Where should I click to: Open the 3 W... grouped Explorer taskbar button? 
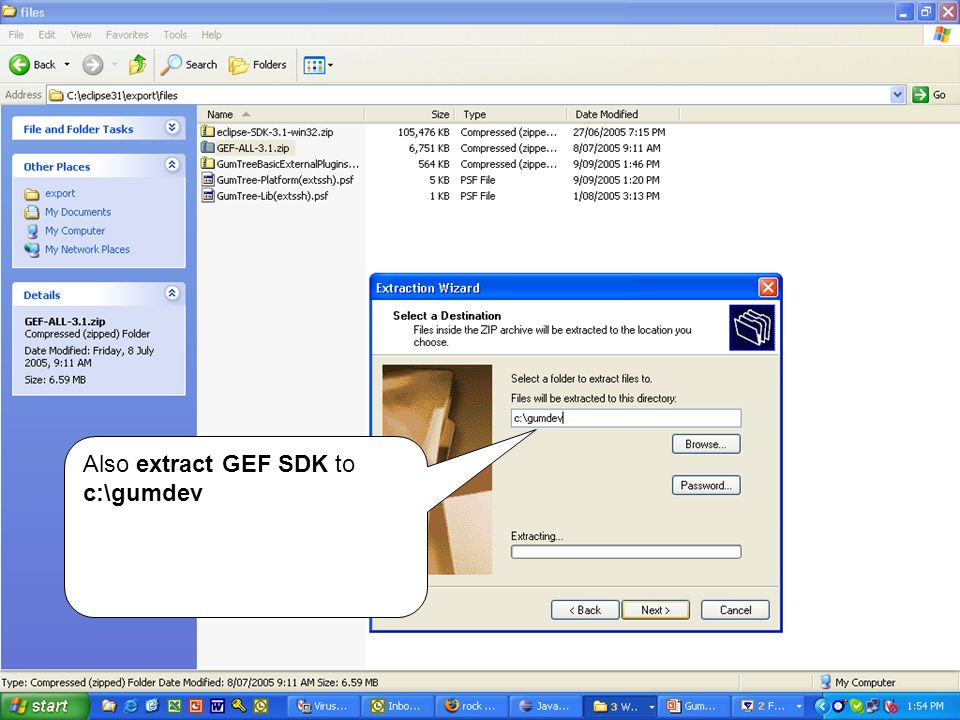[620, 706]
